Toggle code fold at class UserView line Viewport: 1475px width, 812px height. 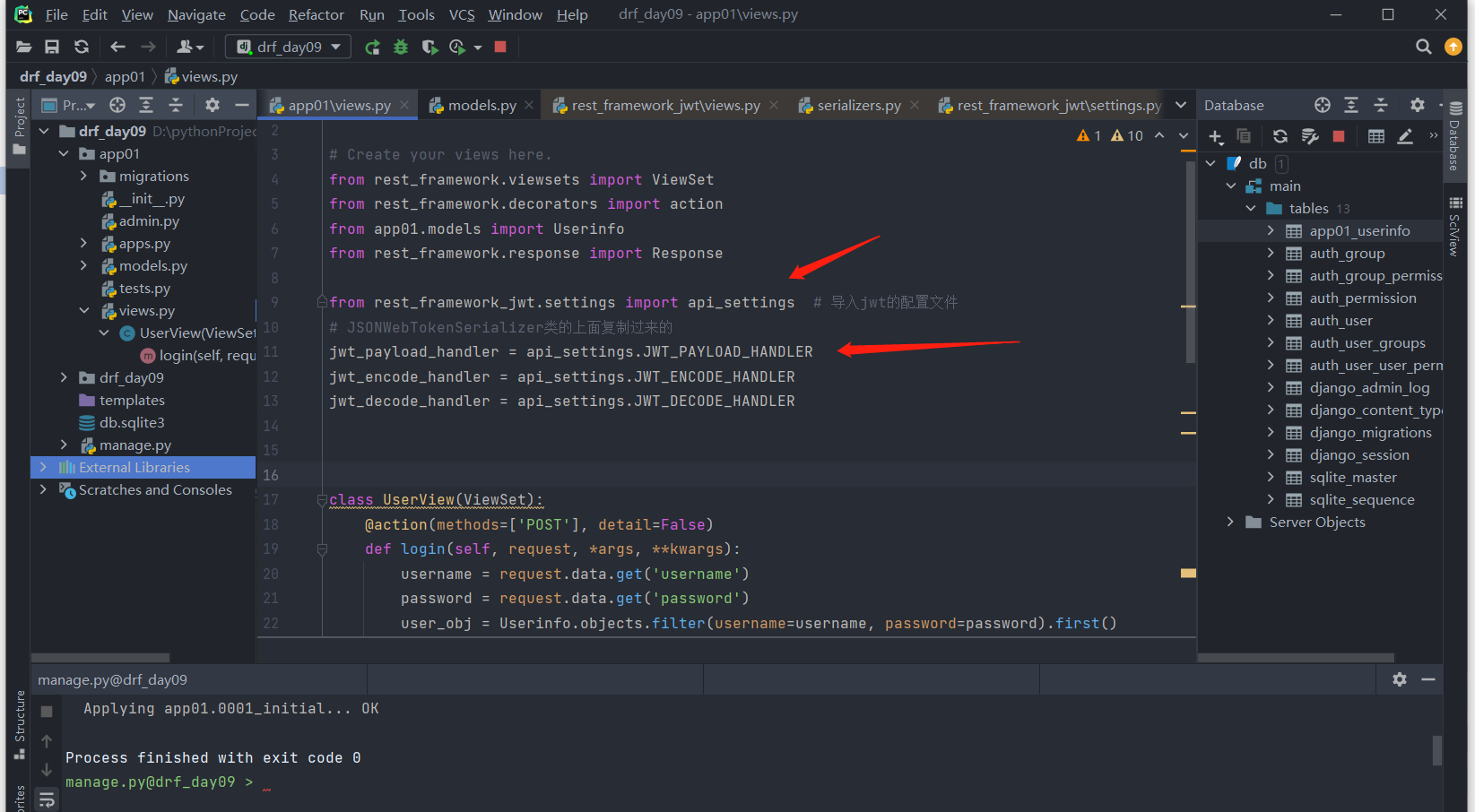(322, 500)
